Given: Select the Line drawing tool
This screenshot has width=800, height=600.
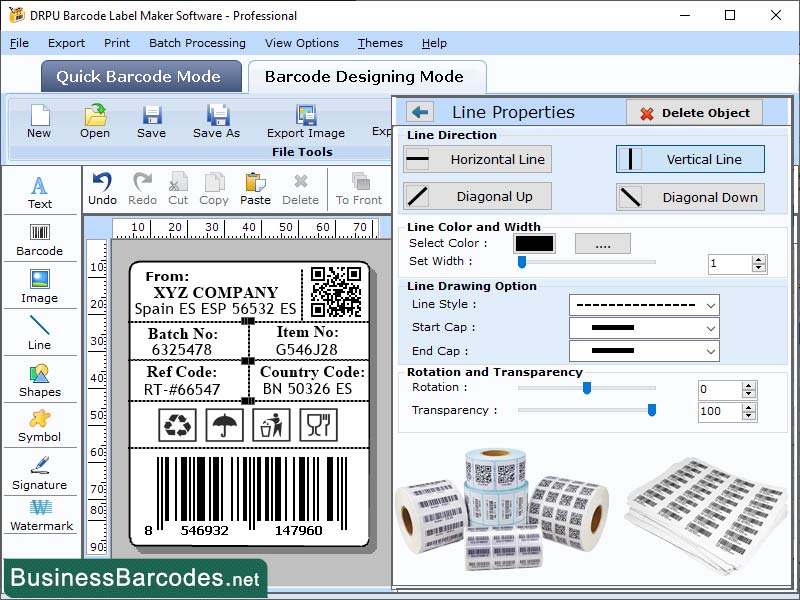Looking at the screenshot, I should (40, 333).
